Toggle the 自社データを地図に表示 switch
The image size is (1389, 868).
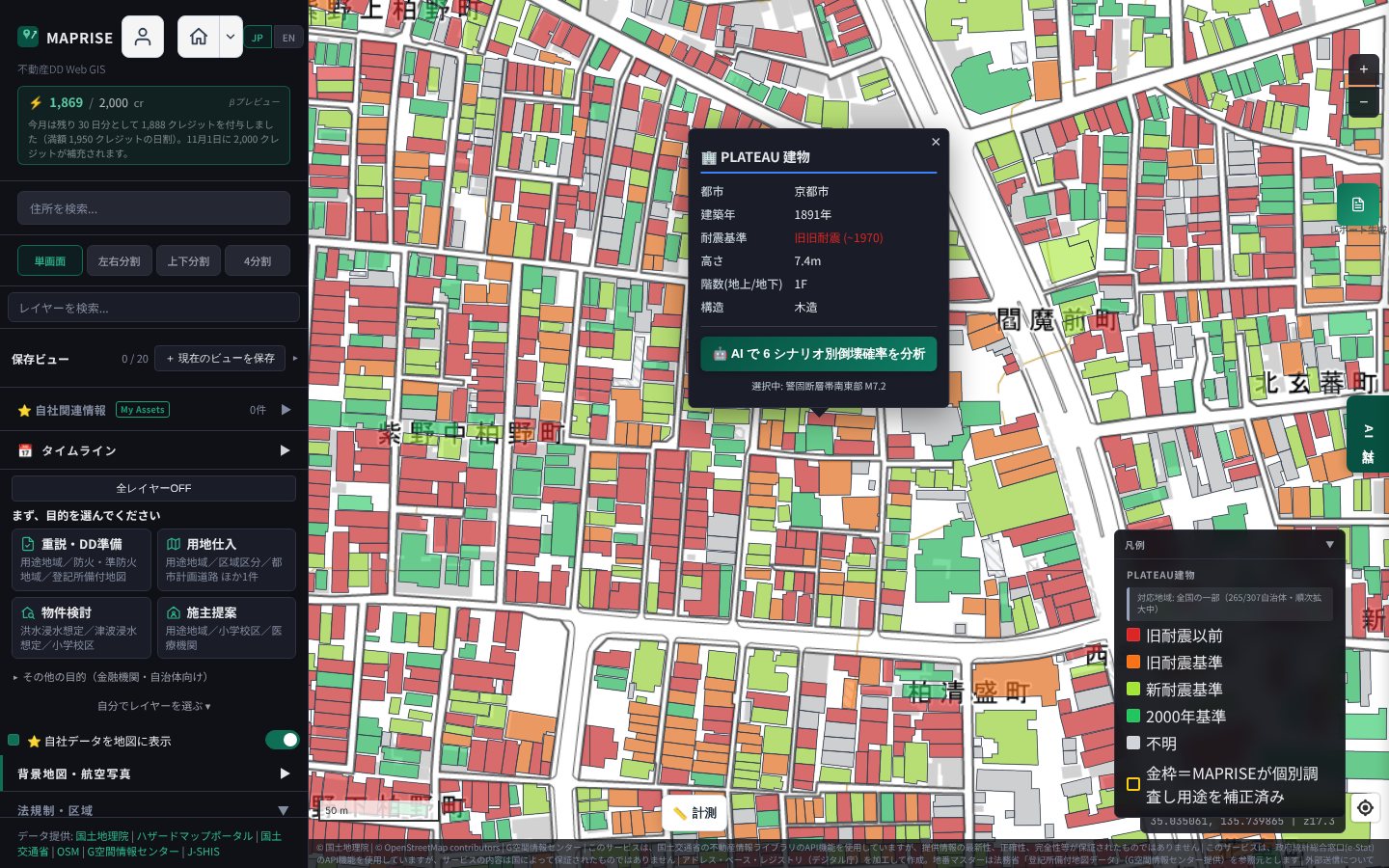[x=283, y=740]
